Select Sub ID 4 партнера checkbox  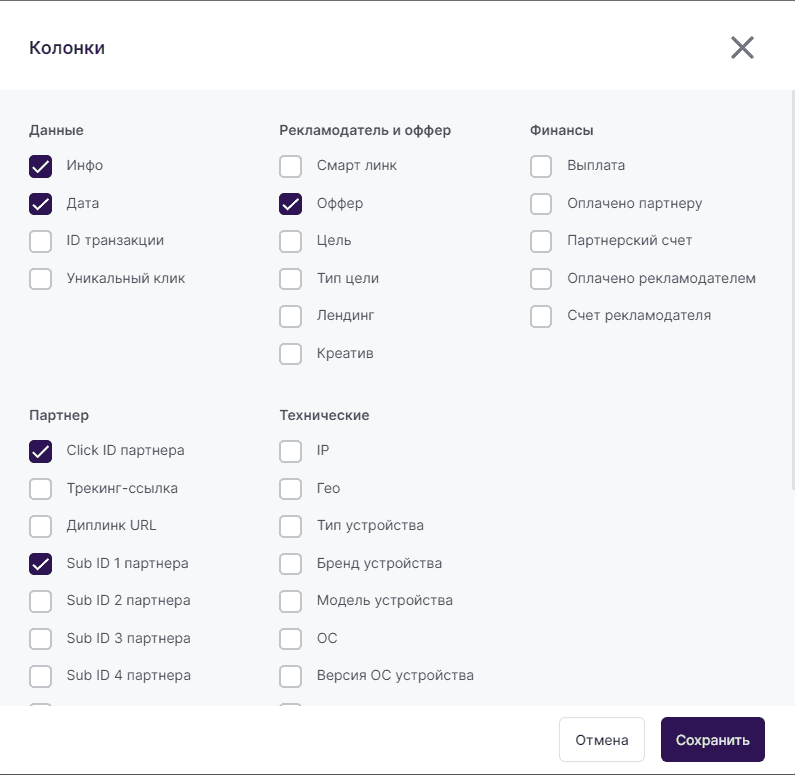tap(41, 676)
